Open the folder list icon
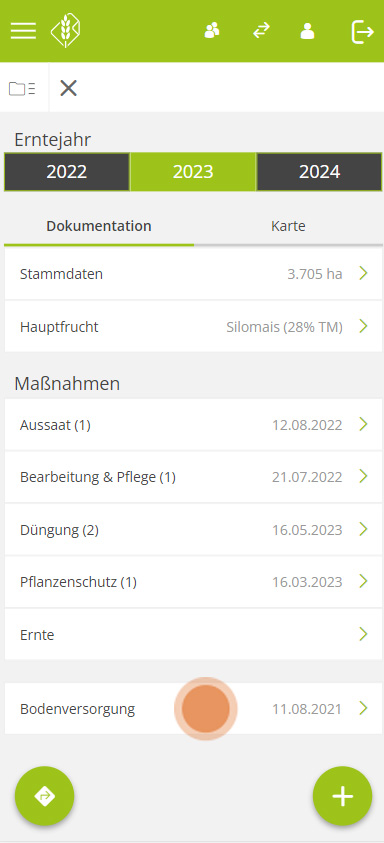 23,88
